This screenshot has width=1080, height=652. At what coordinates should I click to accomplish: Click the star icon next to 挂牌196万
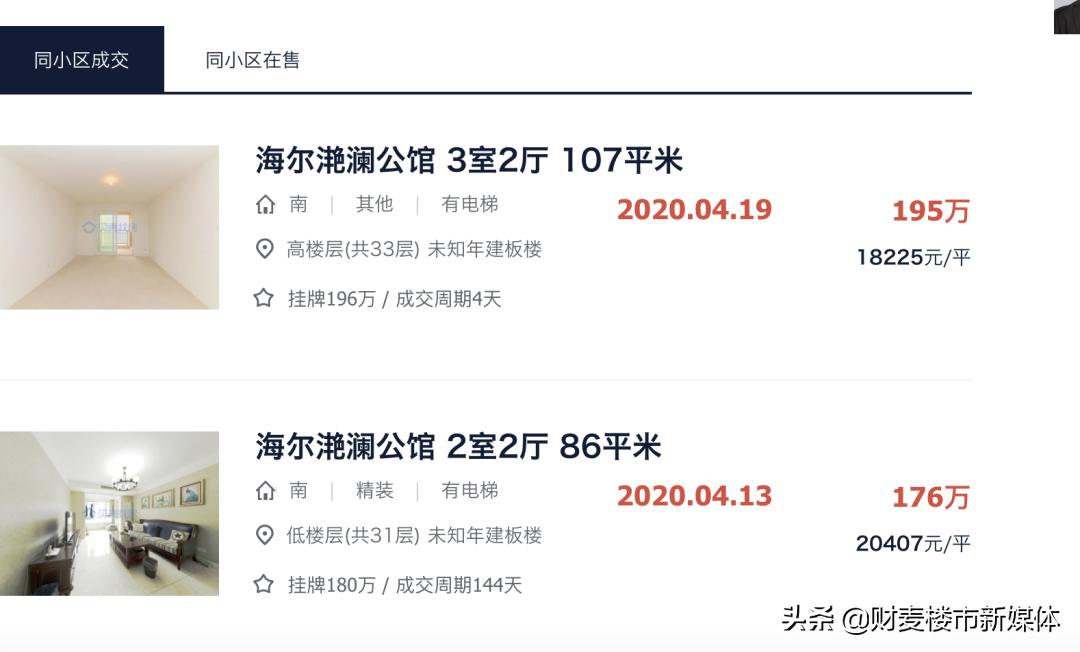click(x=264, y=297)
